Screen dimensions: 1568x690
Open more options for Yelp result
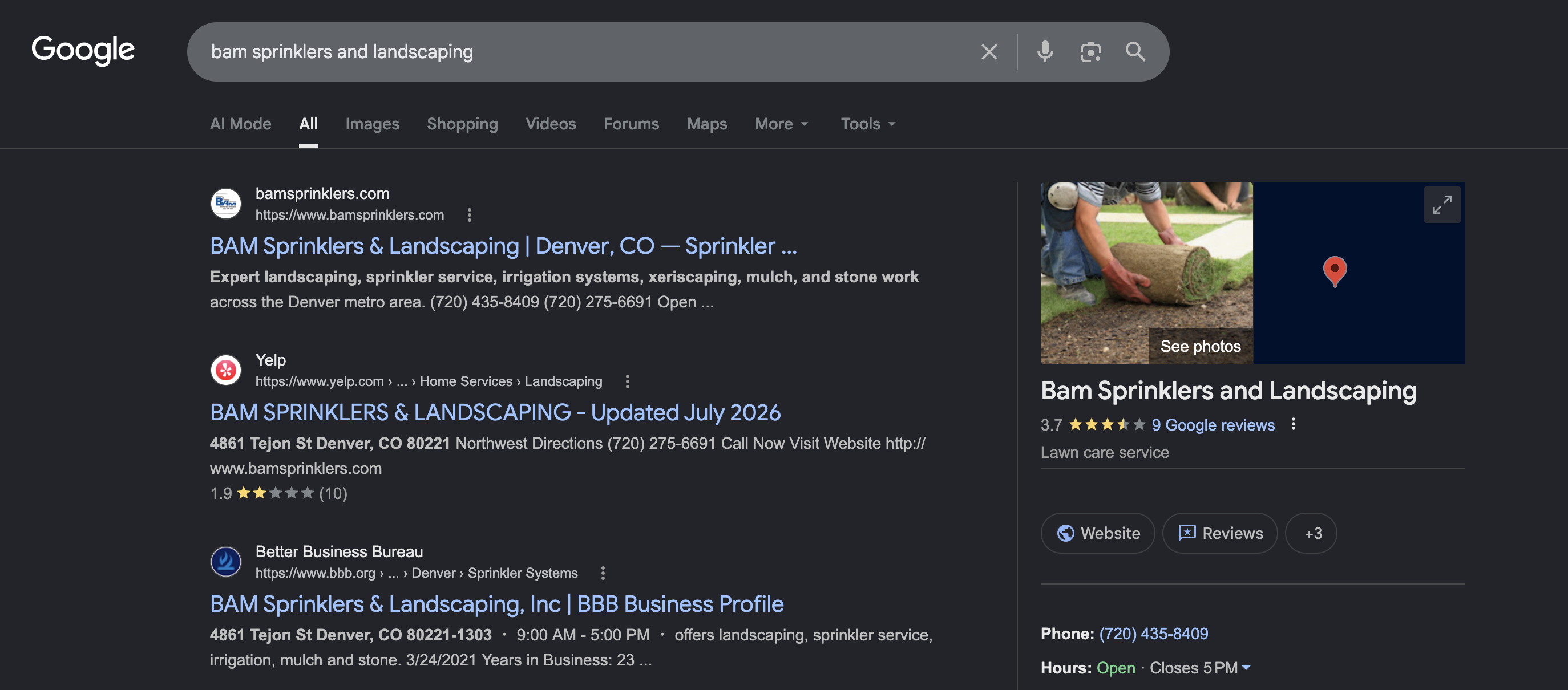pyautogui.click(x=627, y=381)
